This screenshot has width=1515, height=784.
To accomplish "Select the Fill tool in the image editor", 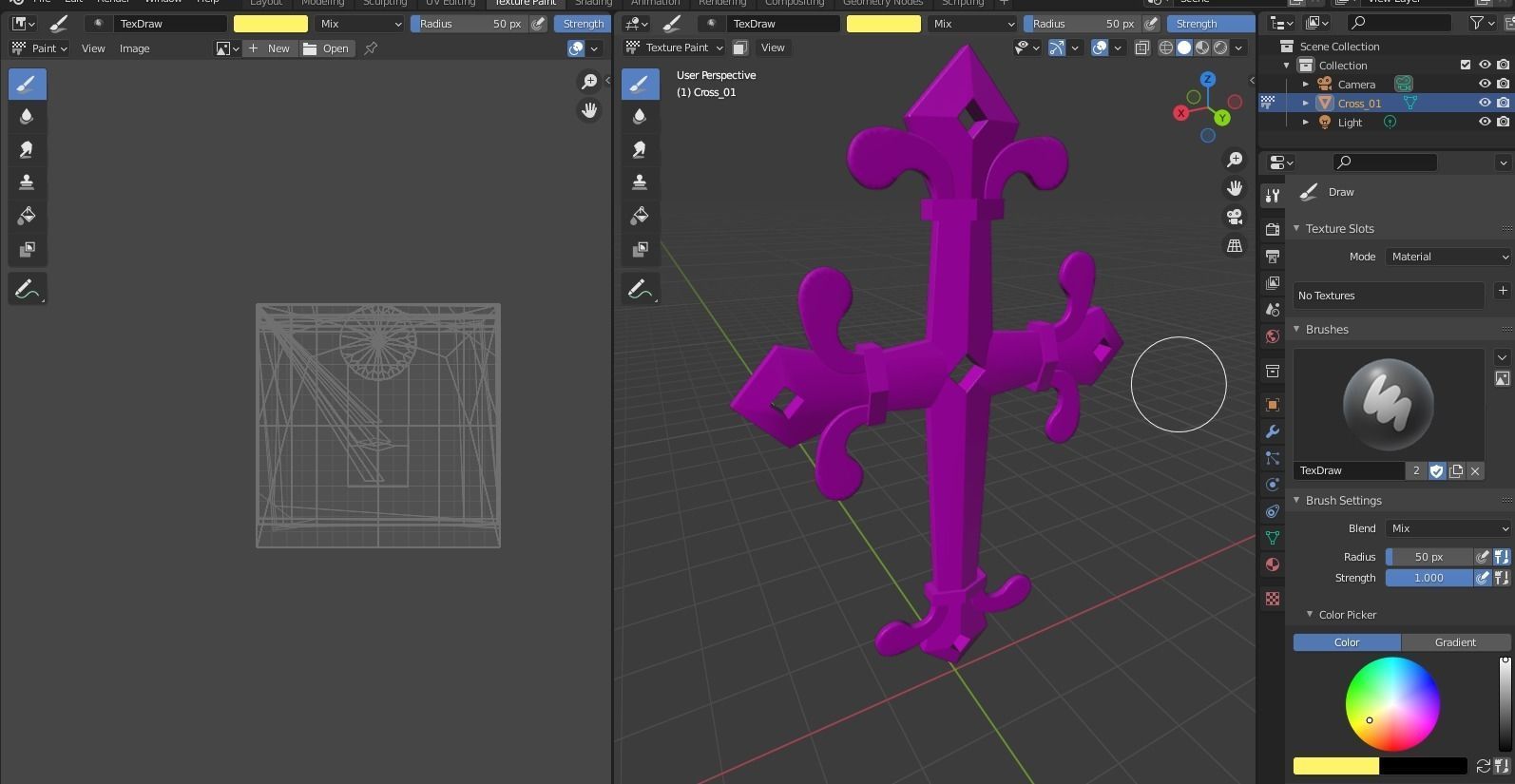I will (x=27, y=216).
